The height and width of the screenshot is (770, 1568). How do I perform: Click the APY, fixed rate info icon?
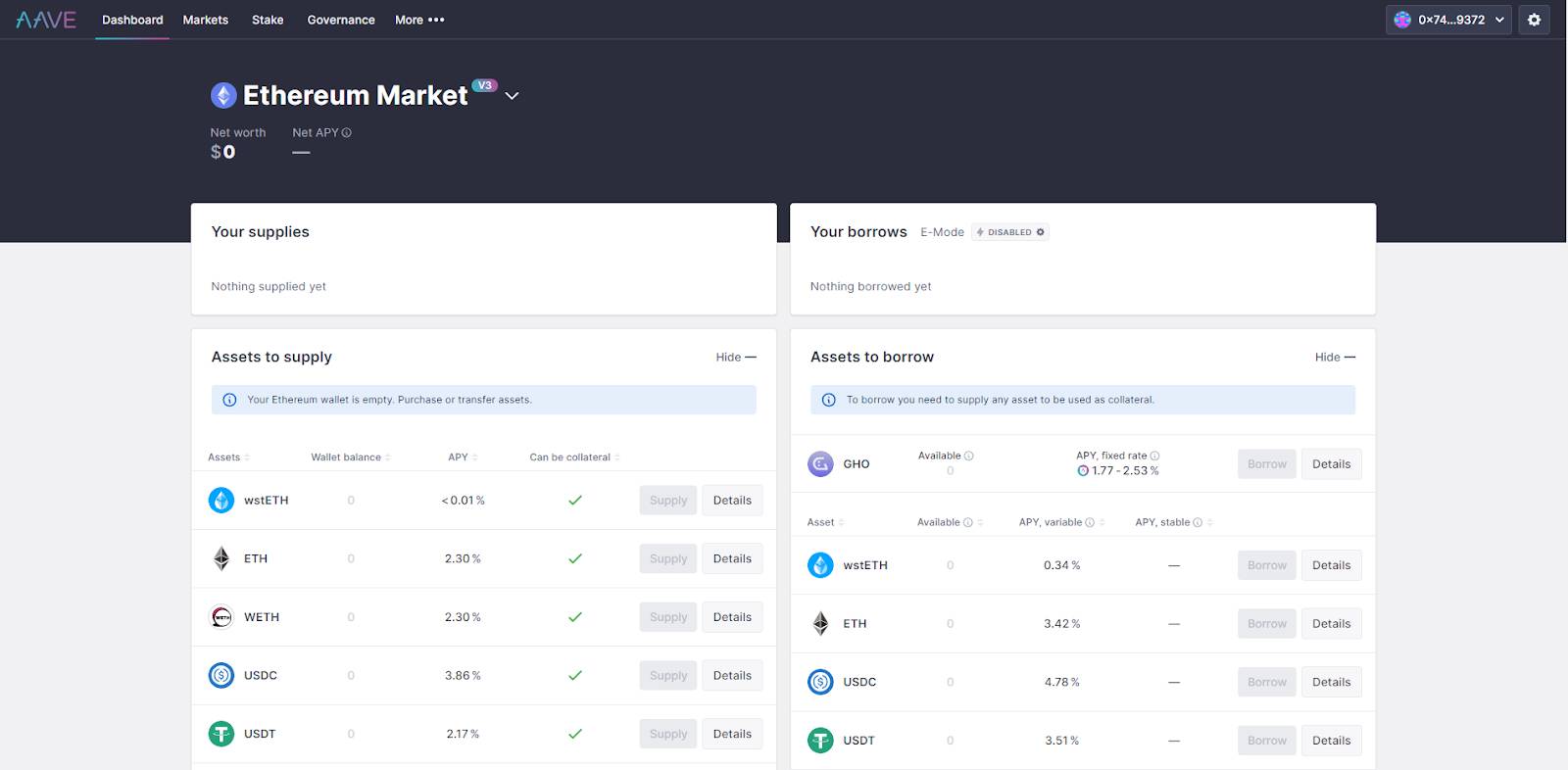tap(1154, 456)
